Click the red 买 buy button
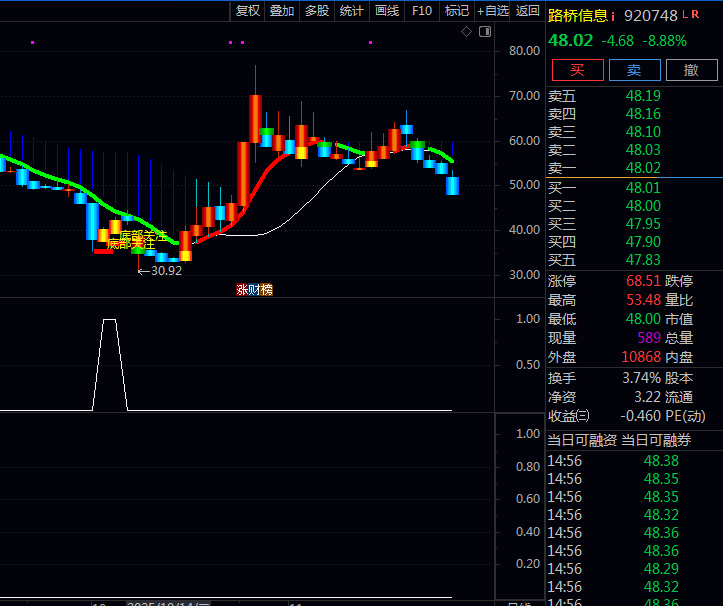This screenshot has height=606, width=723. tap(577, 70)
